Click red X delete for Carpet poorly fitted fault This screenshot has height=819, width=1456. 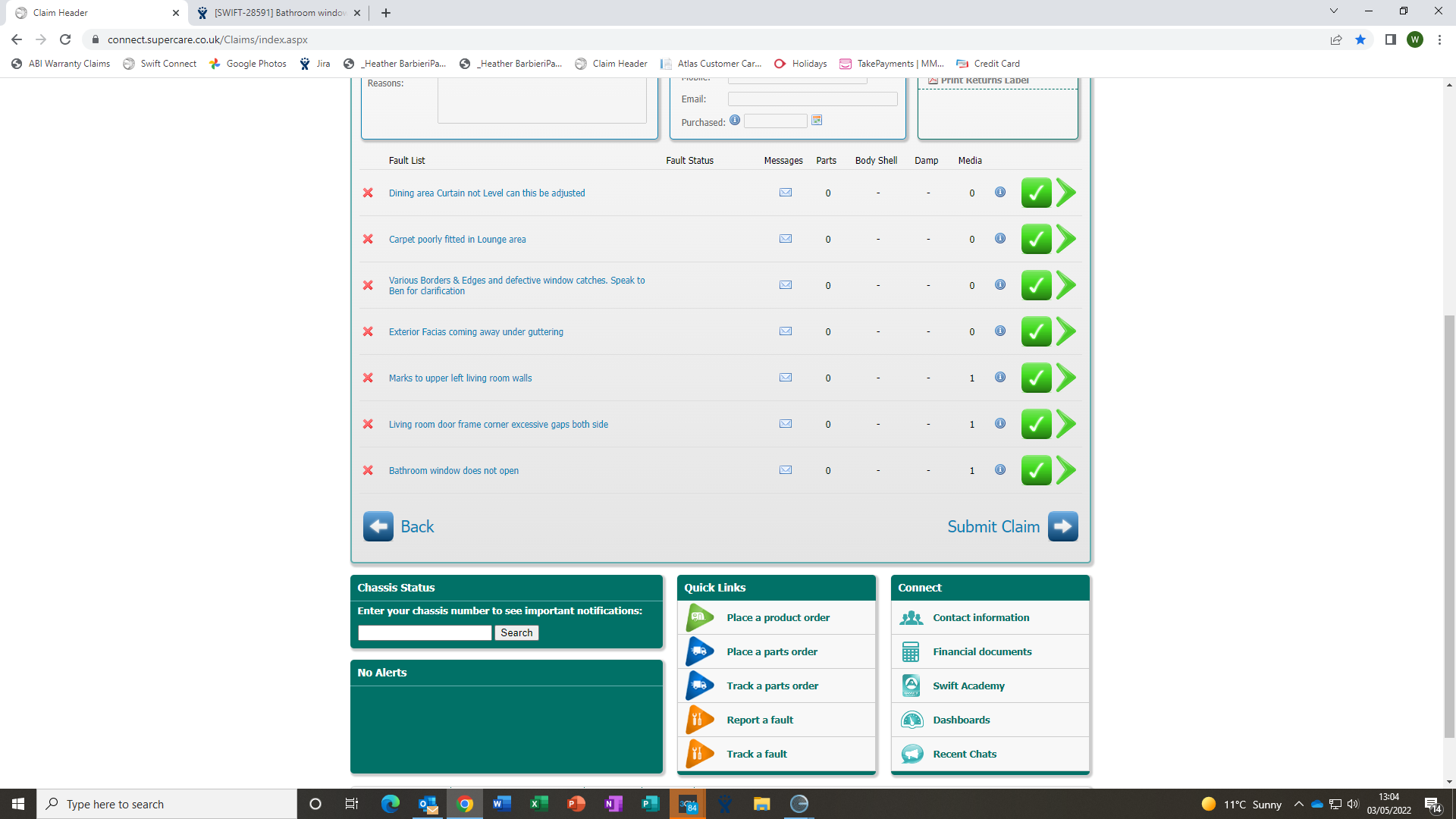368,239
